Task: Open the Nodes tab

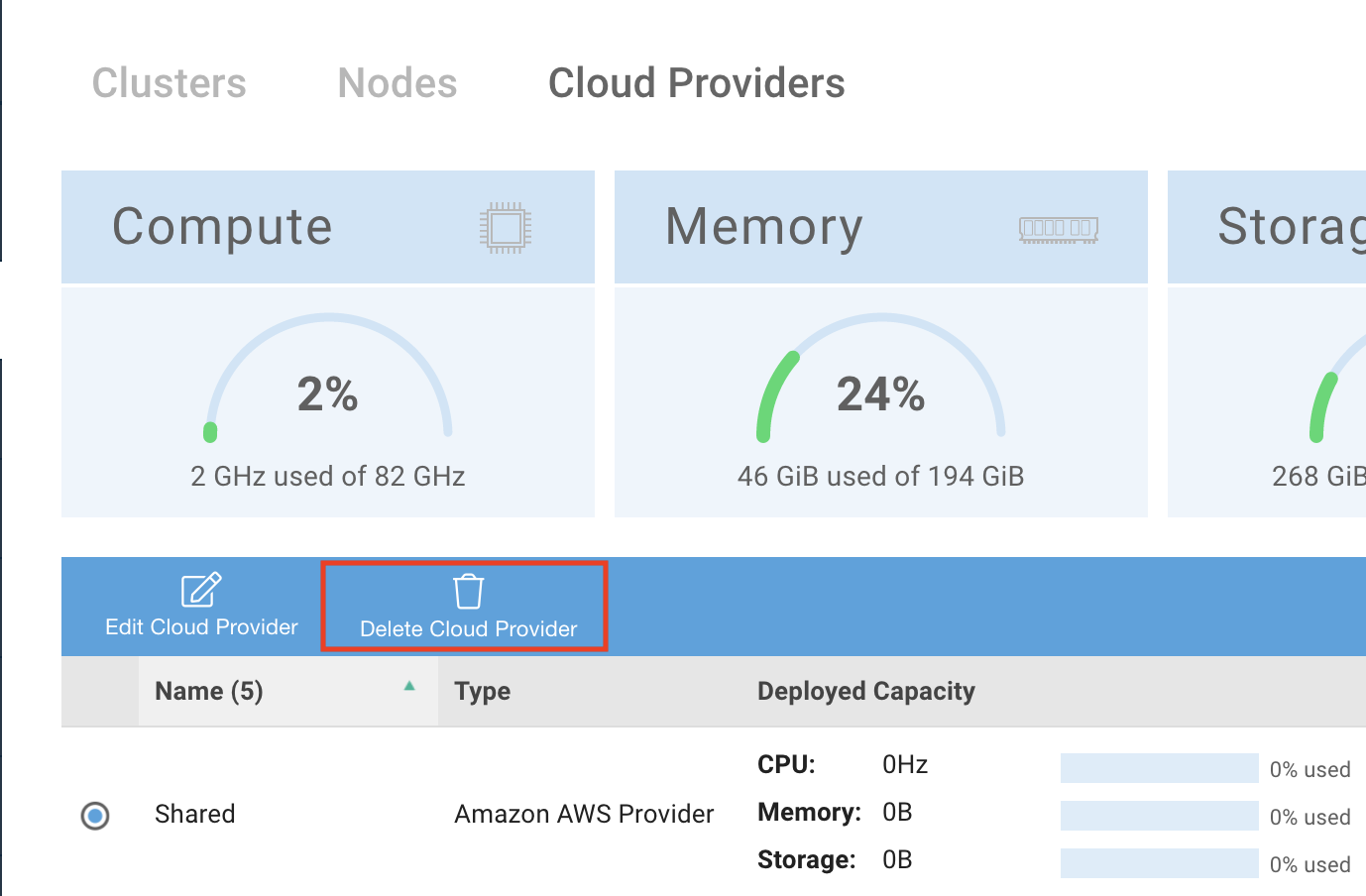Action: coord(398,83)
